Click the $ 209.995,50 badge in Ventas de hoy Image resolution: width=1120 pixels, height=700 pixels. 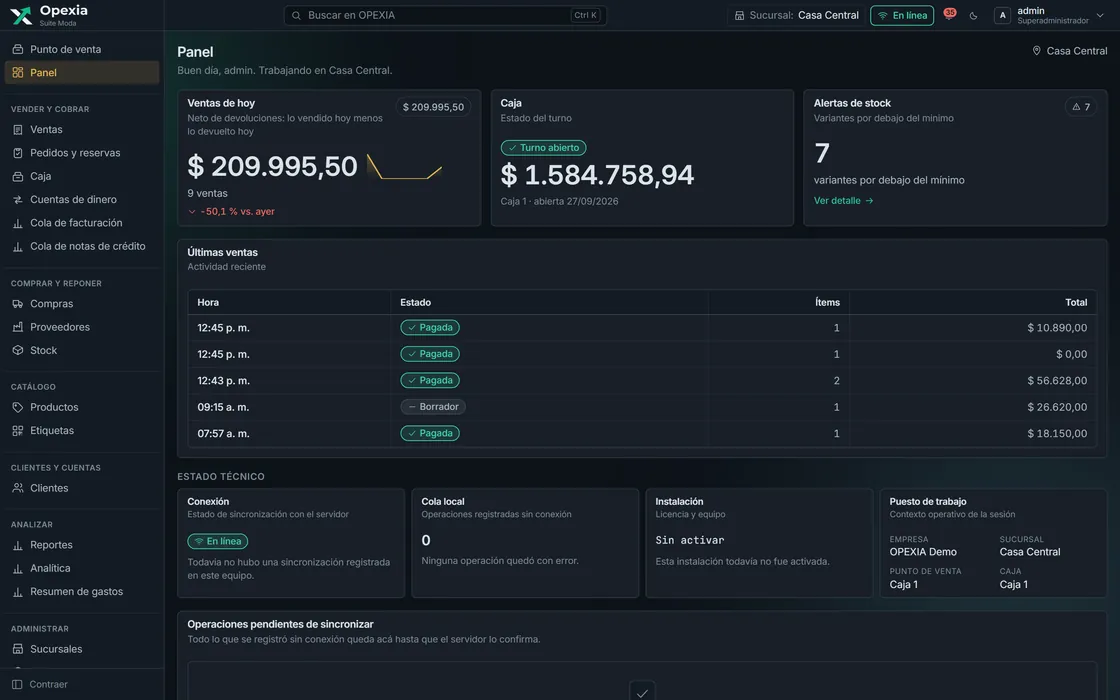coord(433,107)
